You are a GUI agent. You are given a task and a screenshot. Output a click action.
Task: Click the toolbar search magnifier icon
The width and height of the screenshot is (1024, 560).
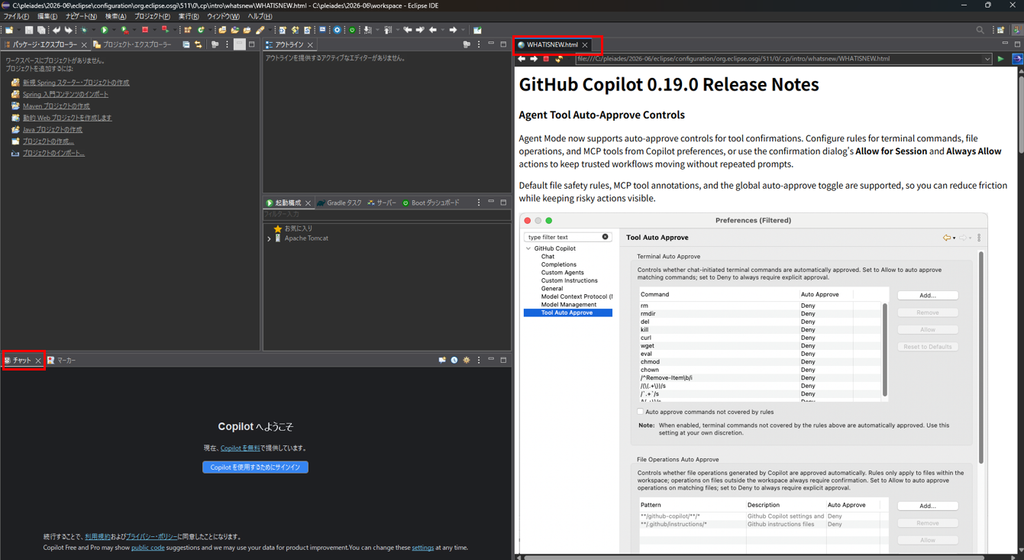tap(980, 30)
